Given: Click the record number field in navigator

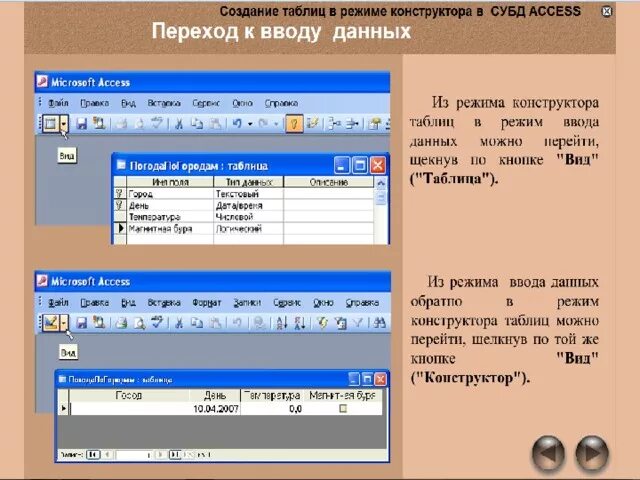Looking at the screenshot, I should click(134, 454).
